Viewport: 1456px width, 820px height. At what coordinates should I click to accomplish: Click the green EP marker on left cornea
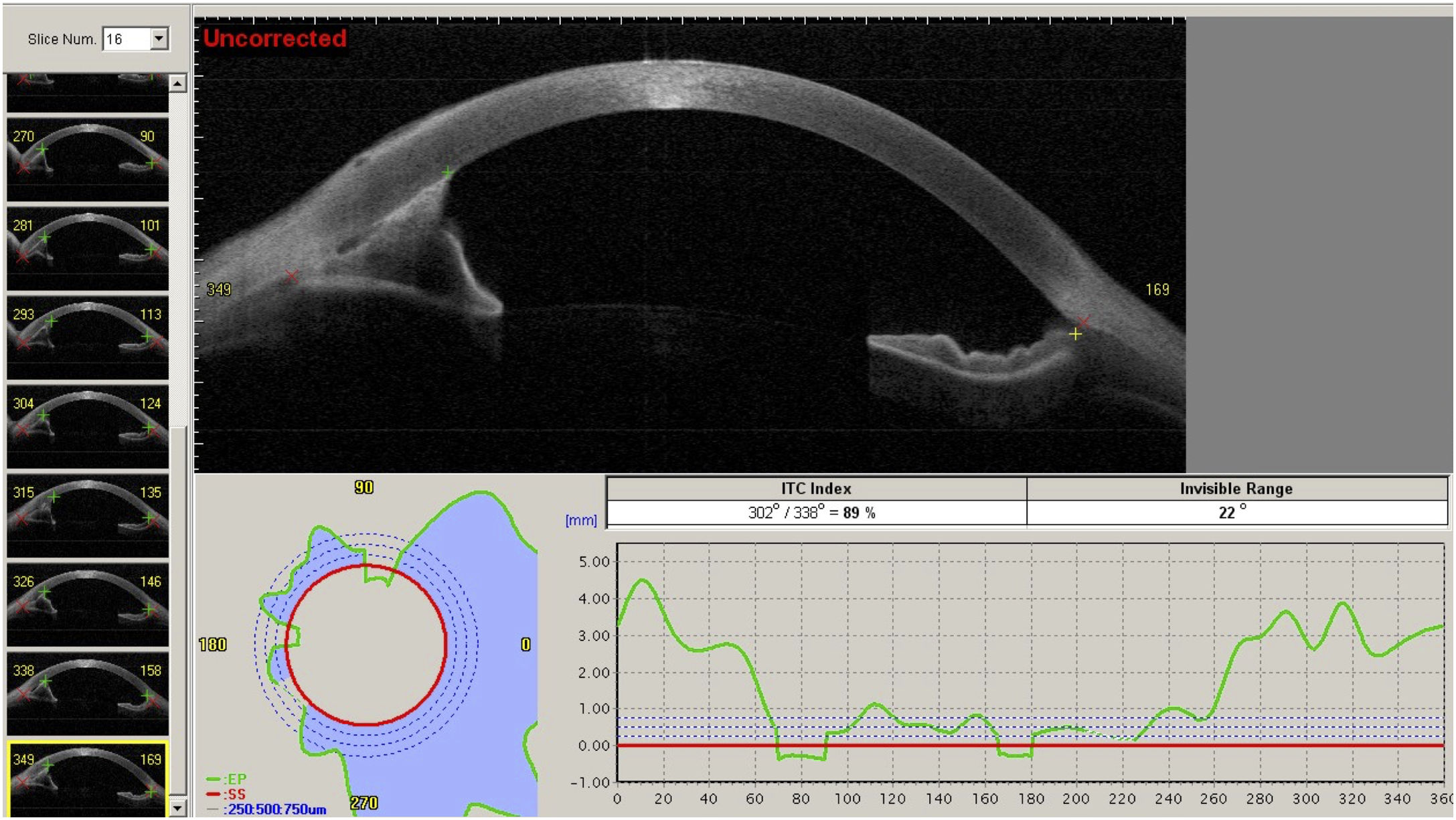(447, 173)
